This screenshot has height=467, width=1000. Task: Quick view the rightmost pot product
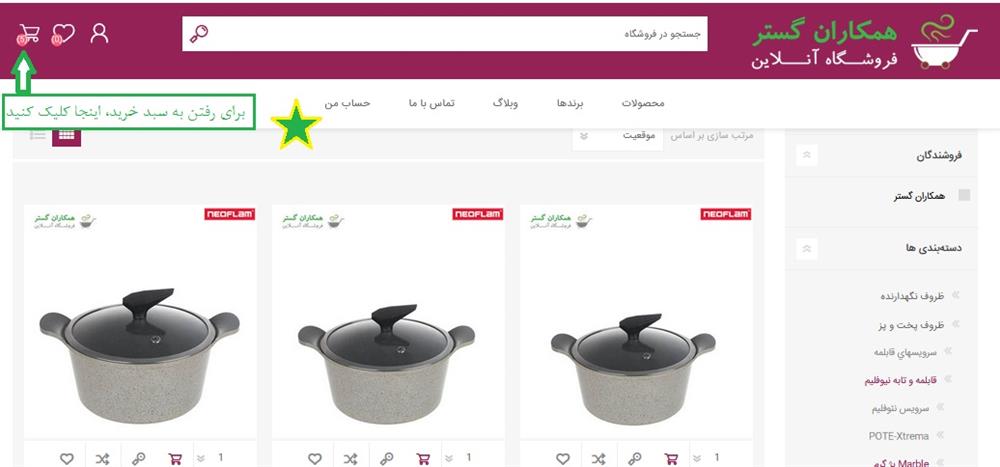635,458
